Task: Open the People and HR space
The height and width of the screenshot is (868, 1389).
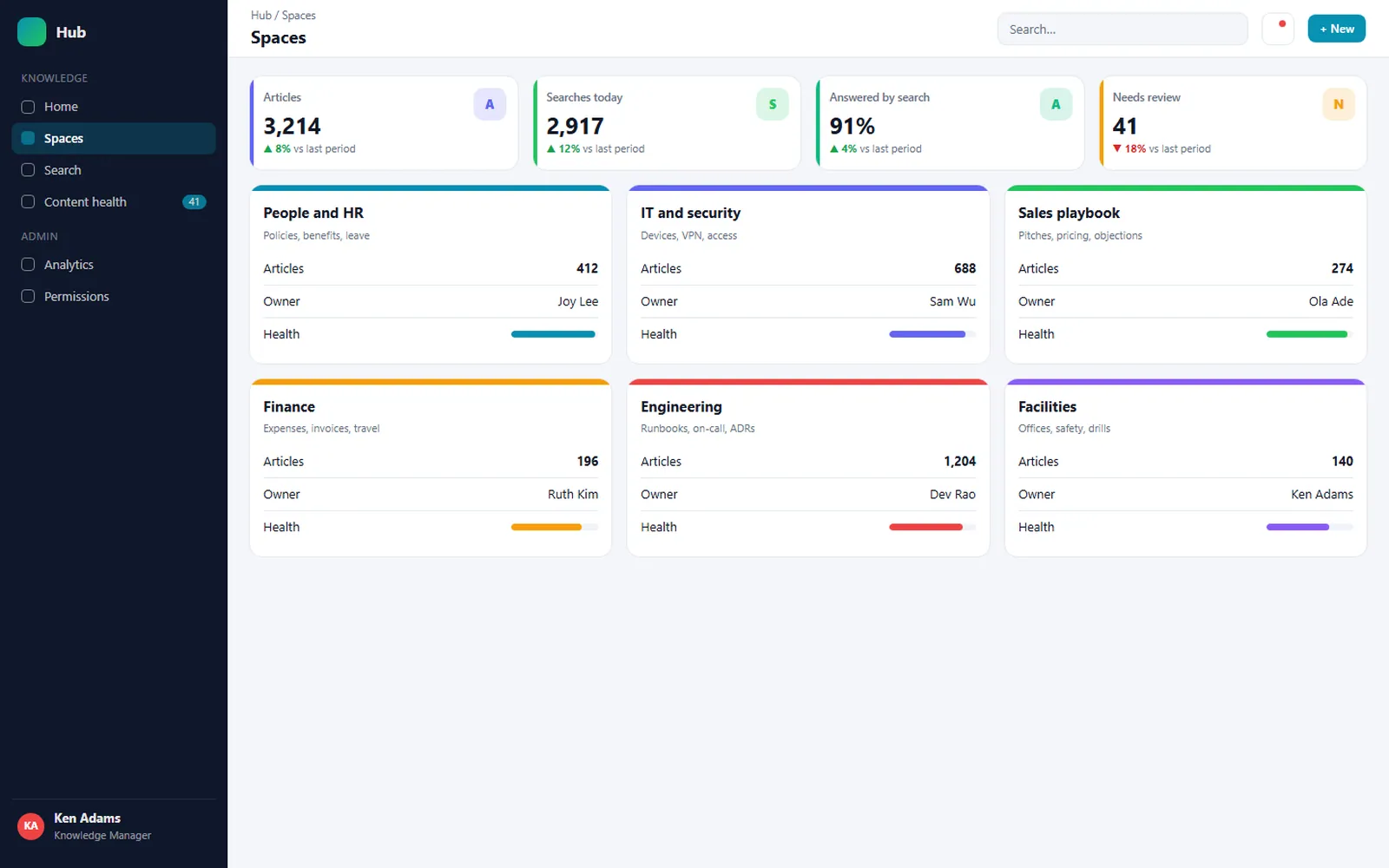Action: click(x=431, y=274)
